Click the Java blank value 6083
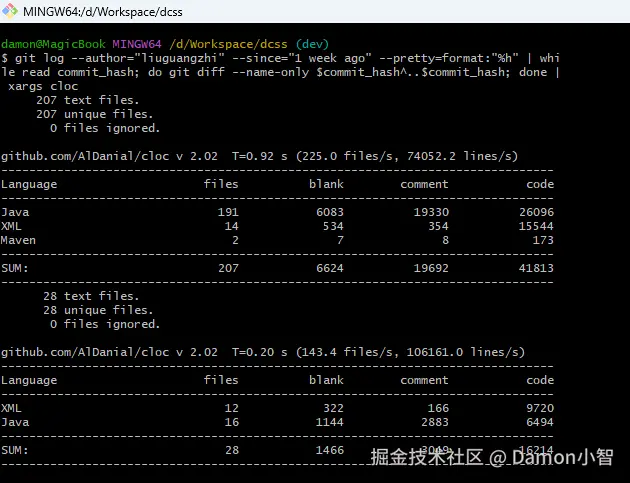 coord(330,212)
